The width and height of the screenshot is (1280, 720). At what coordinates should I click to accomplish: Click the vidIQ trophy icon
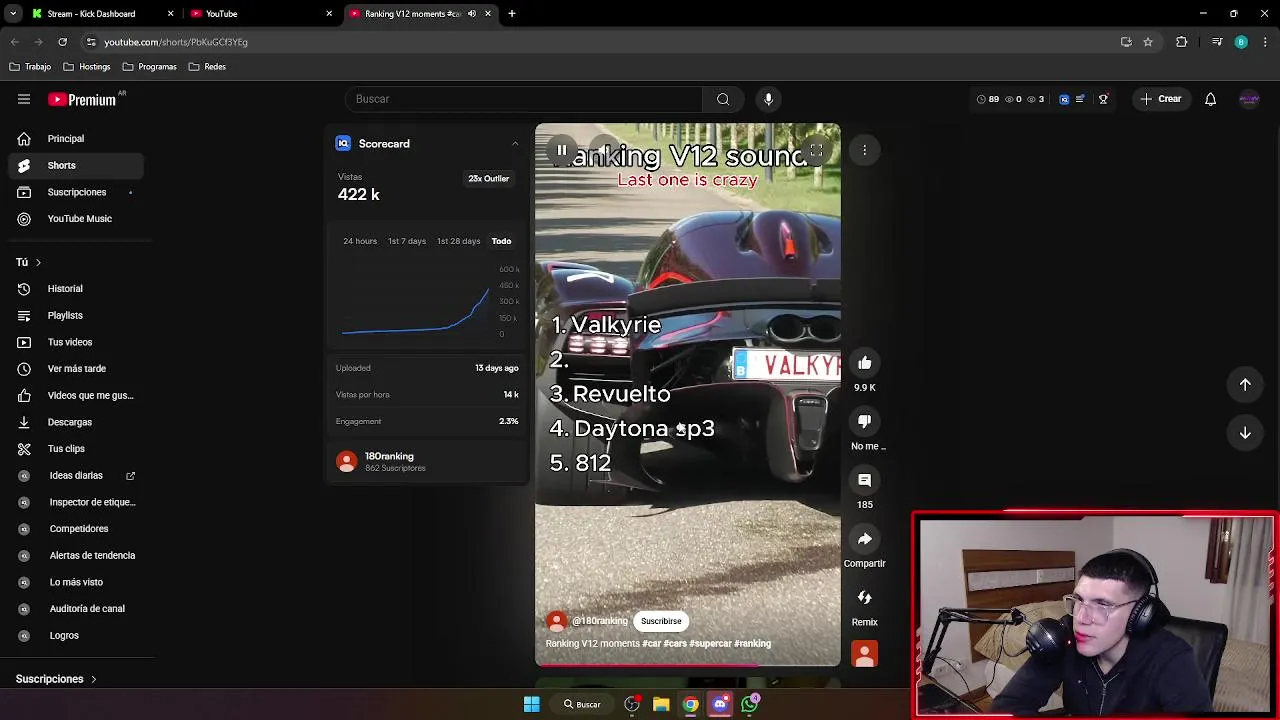click(x=1103, y=99)
